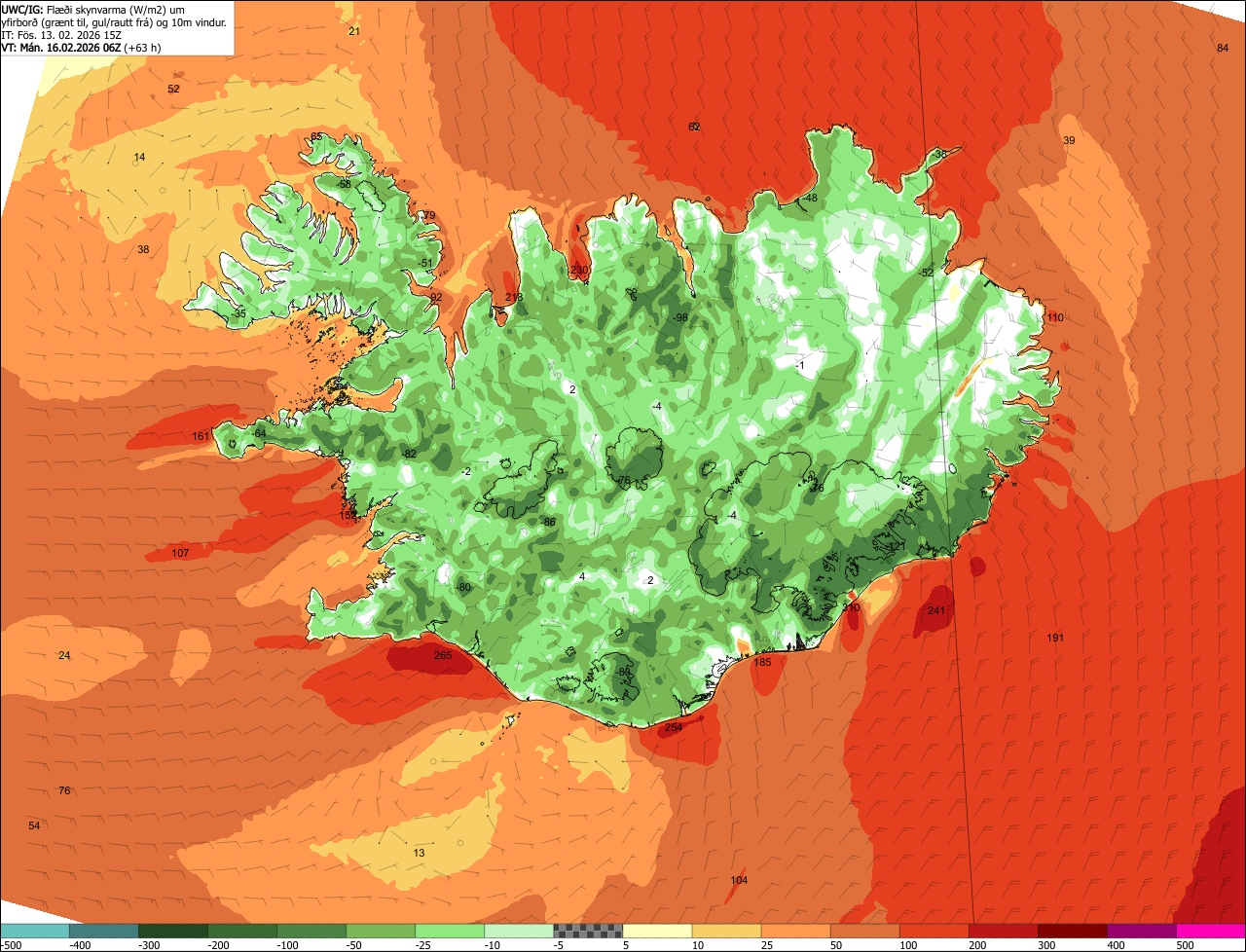1246x952 pixels.
Task: Choose the light green -25 to -10 legend swatch
Action: [x=450, y=931]
